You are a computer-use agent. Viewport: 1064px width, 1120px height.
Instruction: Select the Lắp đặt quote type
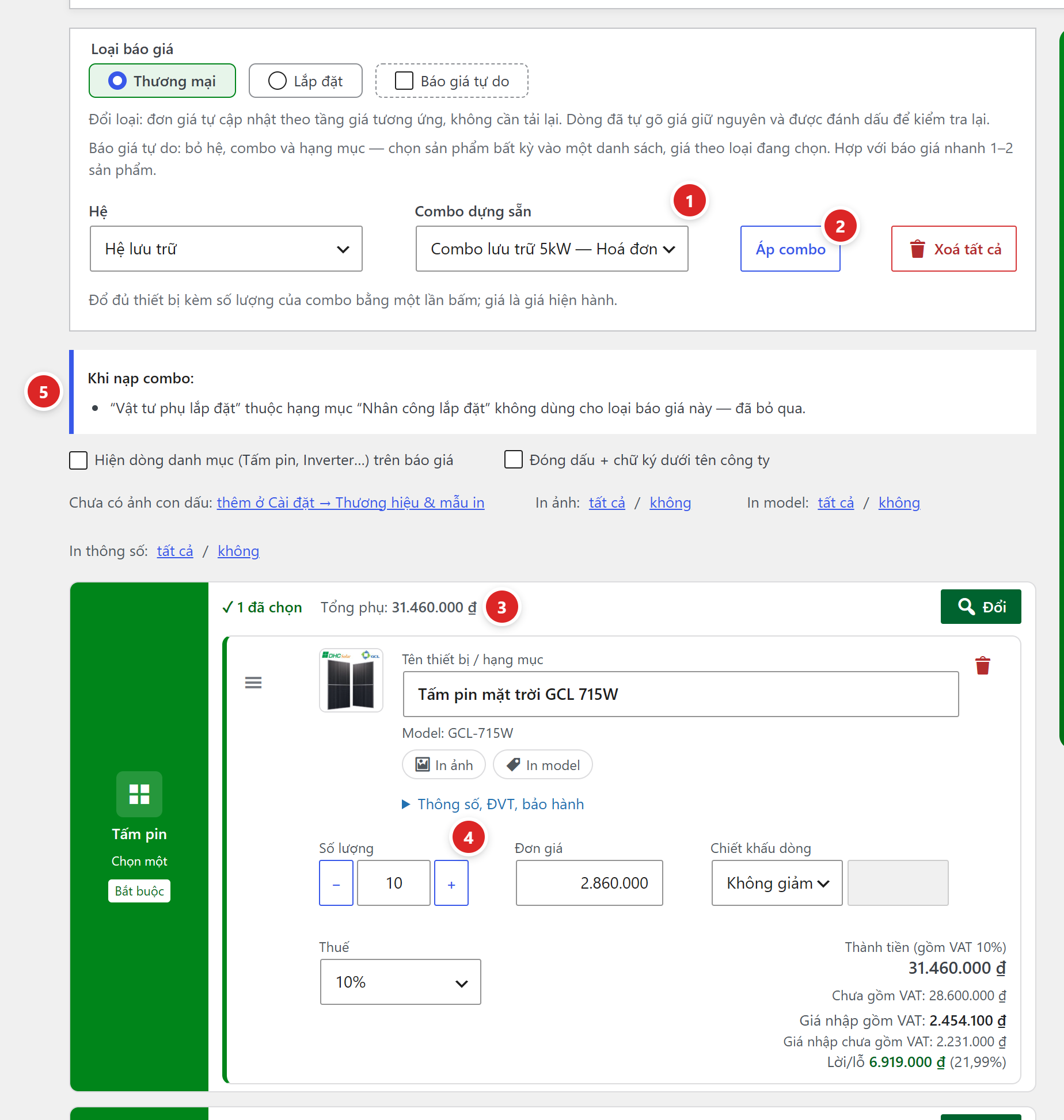click(305, 81)
